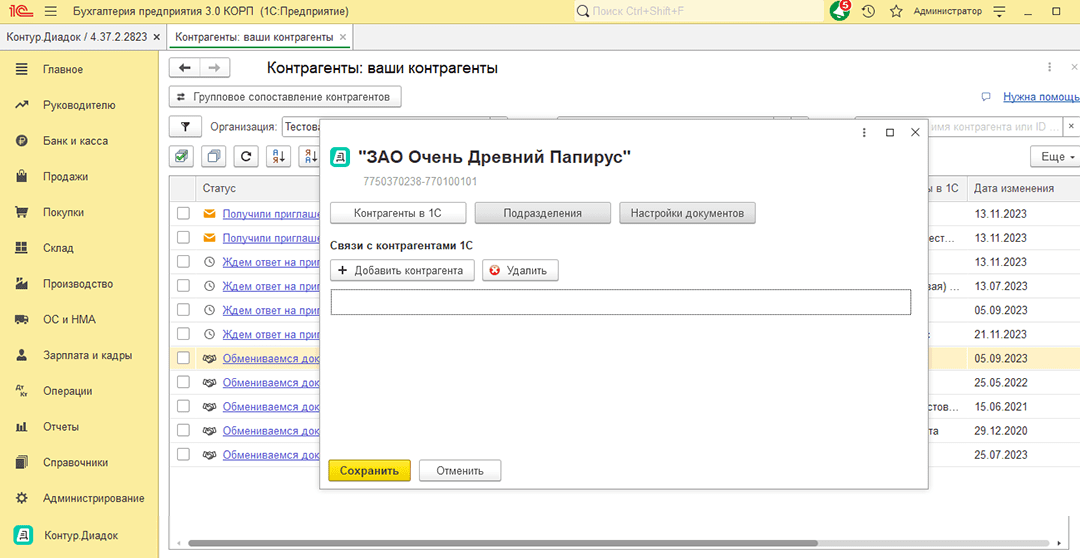Click Групповое сопоставление контрагентов button
The width and height of the screenshot is (1080, 558).
coord(285,97)
